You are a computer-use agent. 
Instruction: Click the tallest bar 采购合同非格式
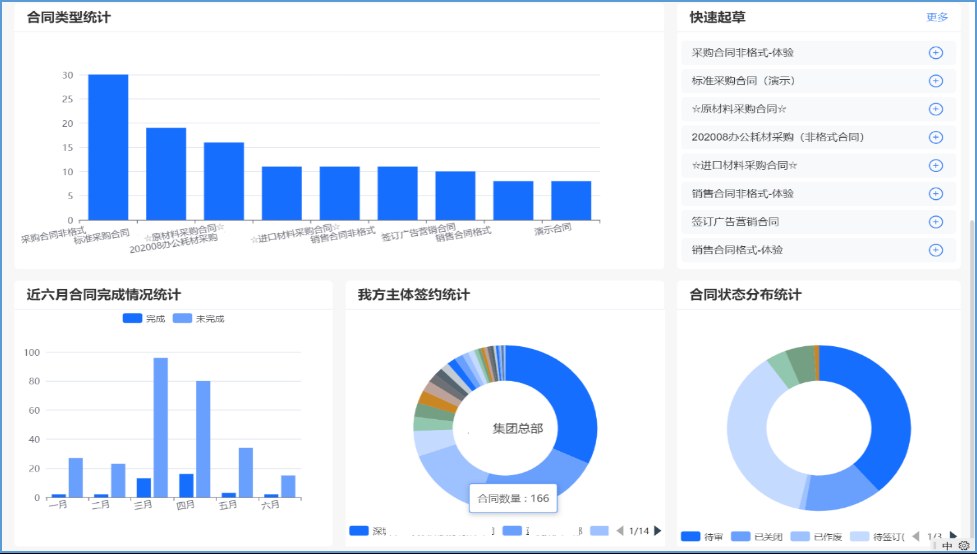click(x=108, y=147)
